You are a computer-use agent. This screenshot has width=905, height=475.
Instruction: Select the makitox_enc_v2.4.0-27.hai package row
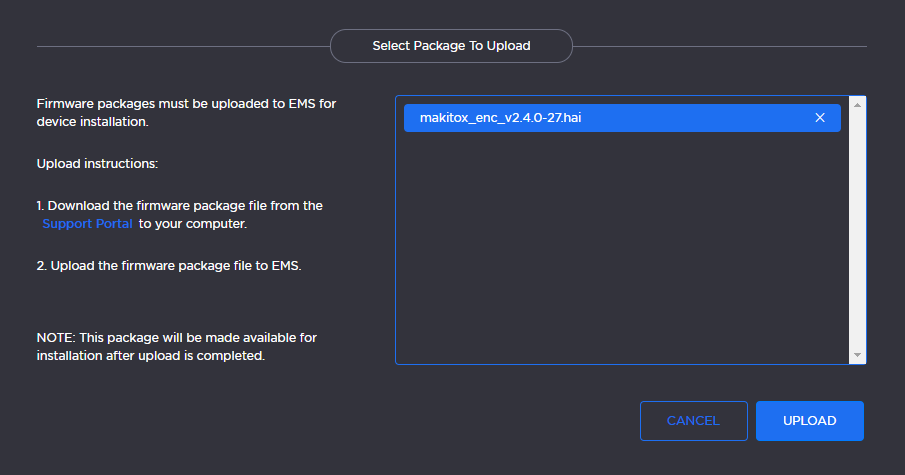[x=600, y=118]
